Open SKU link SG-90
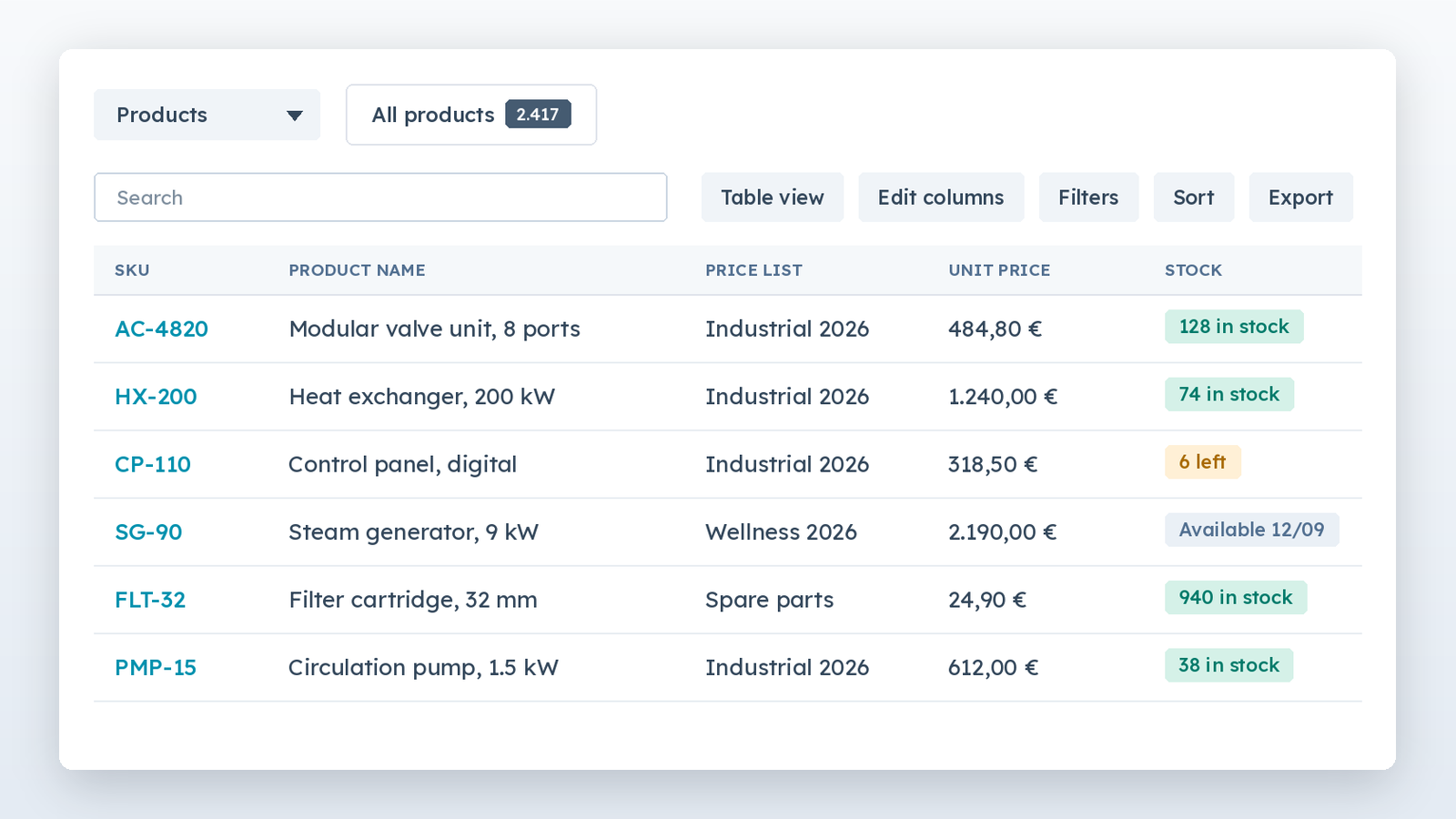Image resolution: width=1456 pixels, height=819 pixels. (x=148, y=532)
